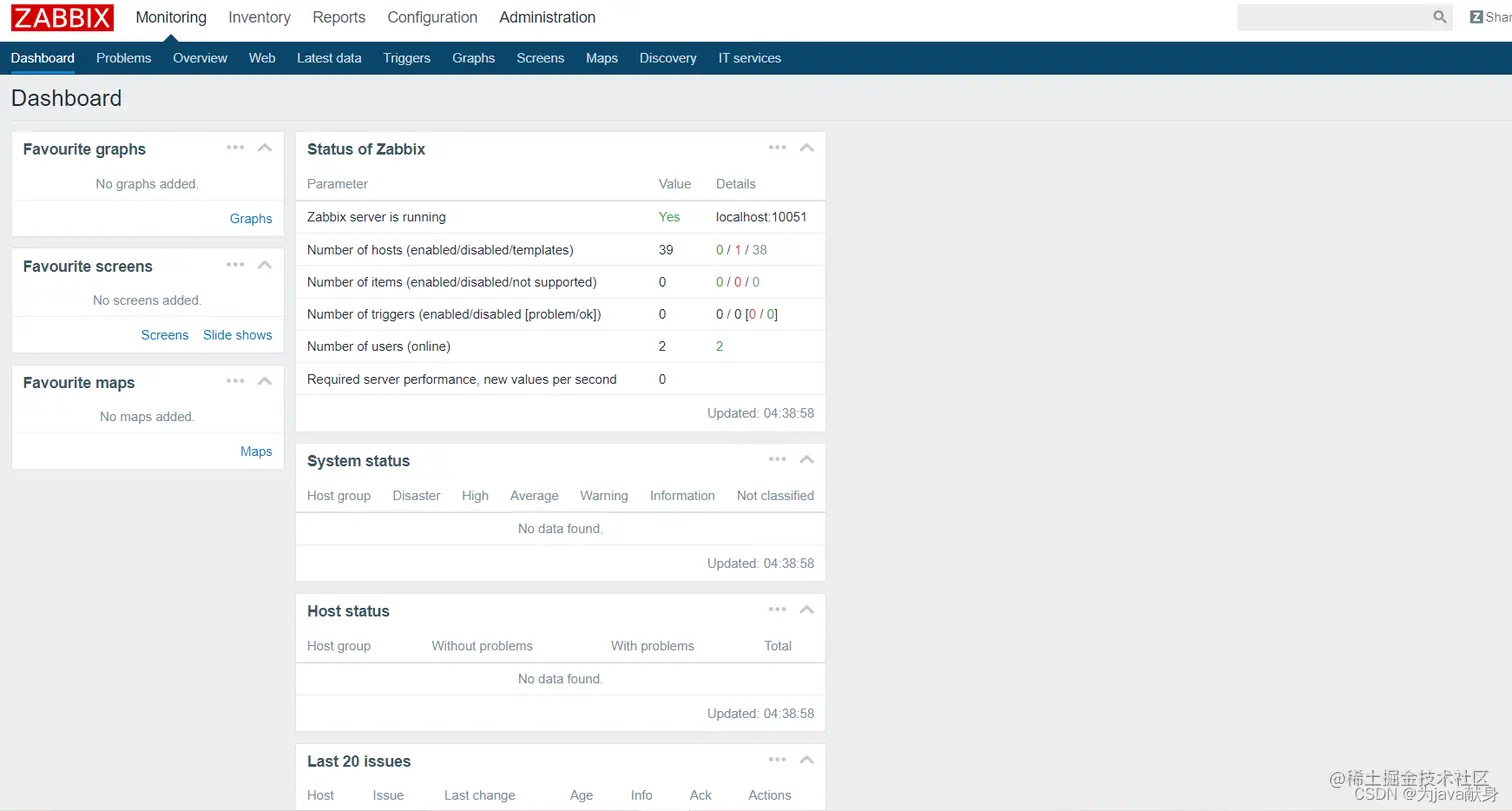
Task: Click the Disaster column header
Action: click(x=416, y=495)
